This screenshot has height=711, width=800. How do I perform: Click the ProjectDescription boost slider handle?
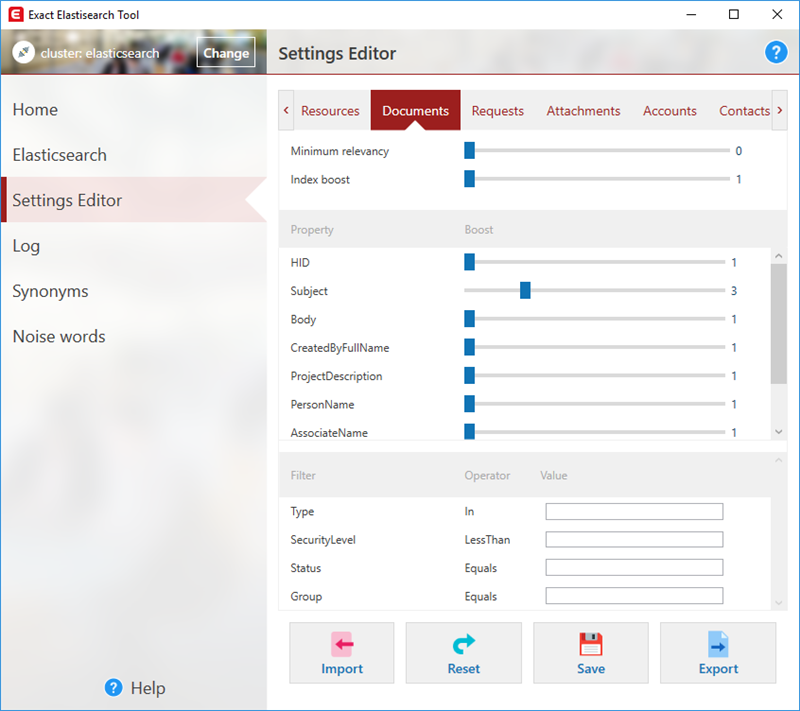[x=469, y=376]
